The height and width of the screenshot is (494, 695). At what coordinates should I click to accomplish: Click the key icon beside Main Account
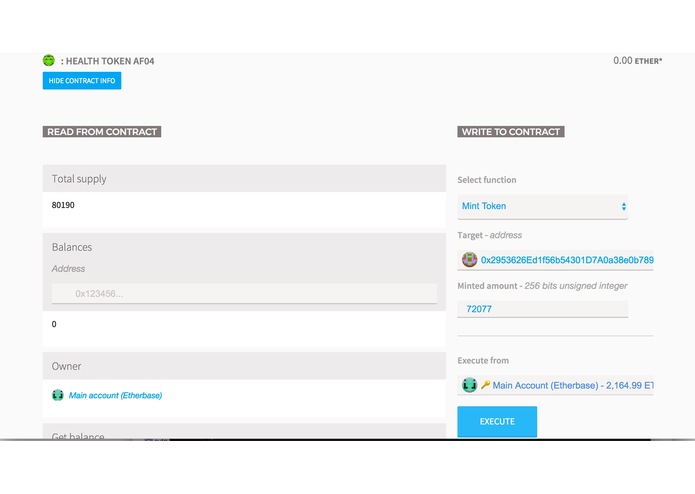tap(485, 385)
